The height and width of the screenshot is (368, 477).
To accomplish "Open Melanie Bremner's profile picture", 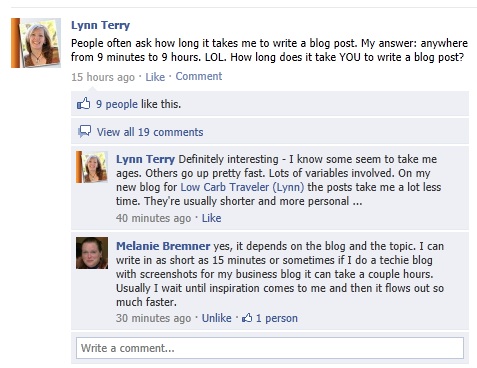I will point(92,253).
